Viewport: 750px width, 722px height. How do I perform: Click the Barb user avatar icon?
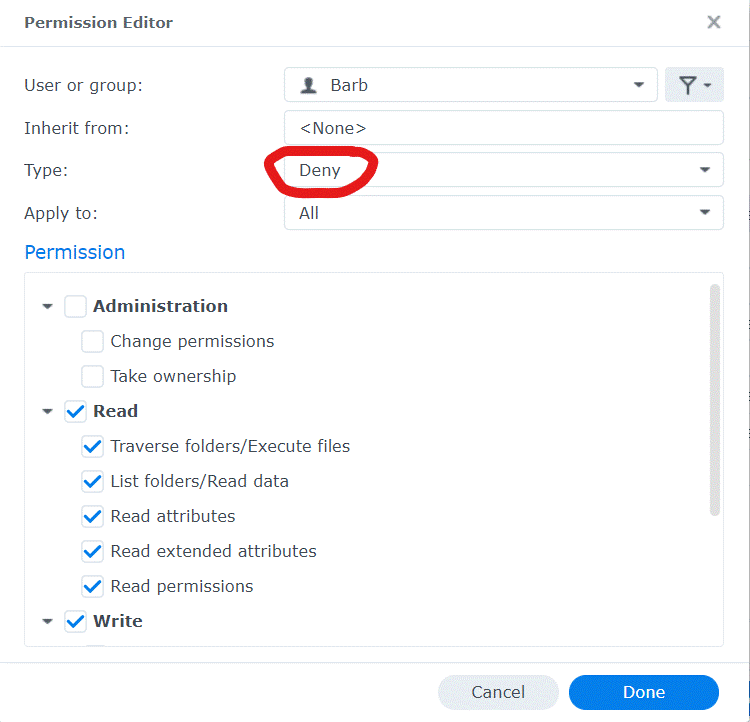click(309, 85)
